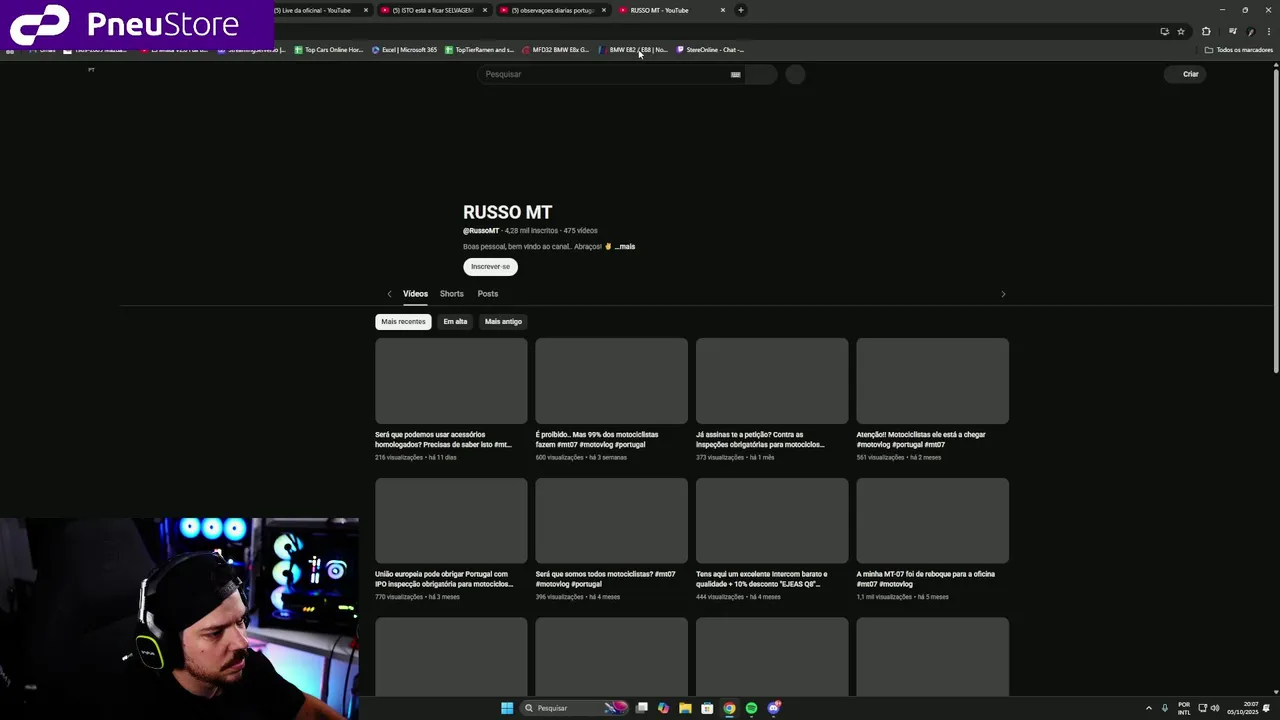The height and width of the screenshot is (720, 1280).
Task: Click the page vertical scrollbar
Action: (1275, 221)
